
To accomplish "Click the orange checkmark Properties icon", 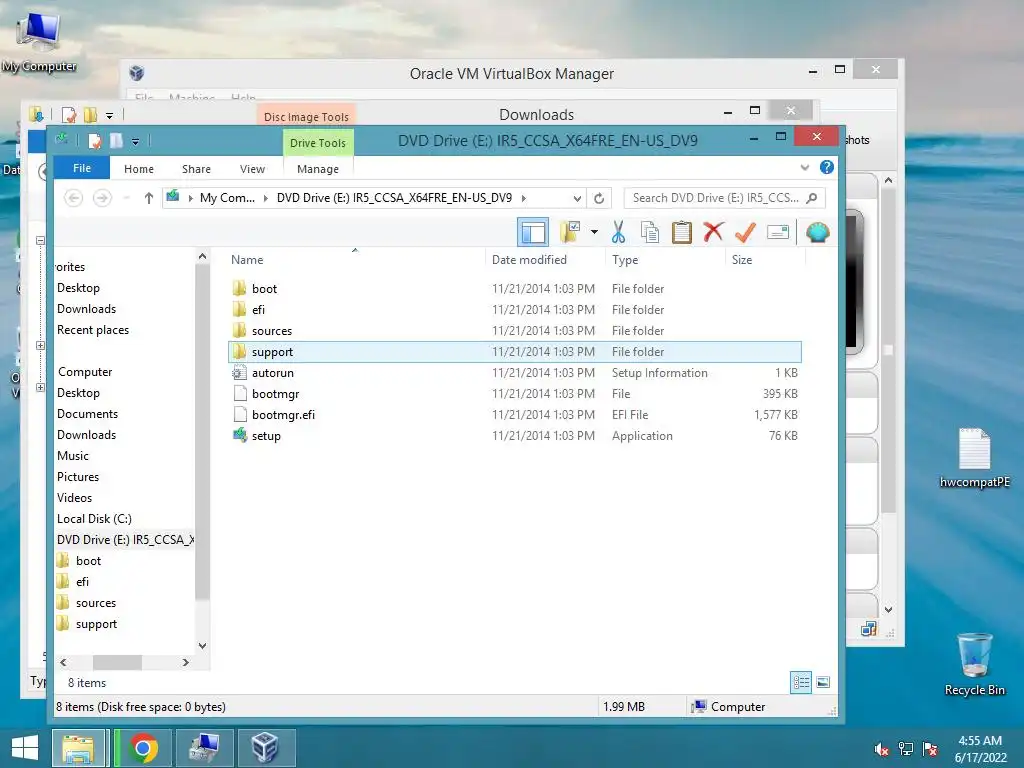I will pyautogui.click(x=745, y=232).
